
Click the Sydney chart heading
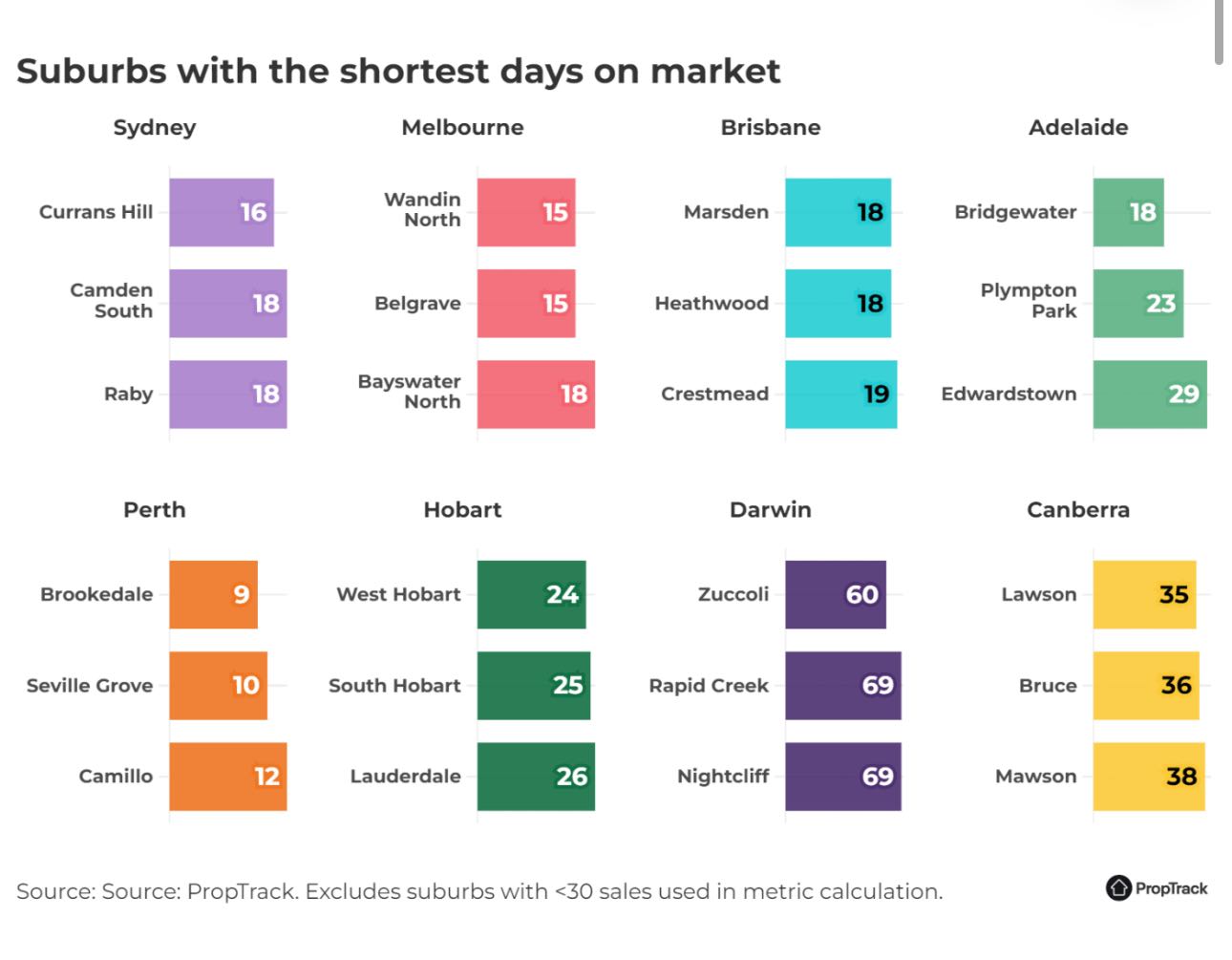(155, 128)
